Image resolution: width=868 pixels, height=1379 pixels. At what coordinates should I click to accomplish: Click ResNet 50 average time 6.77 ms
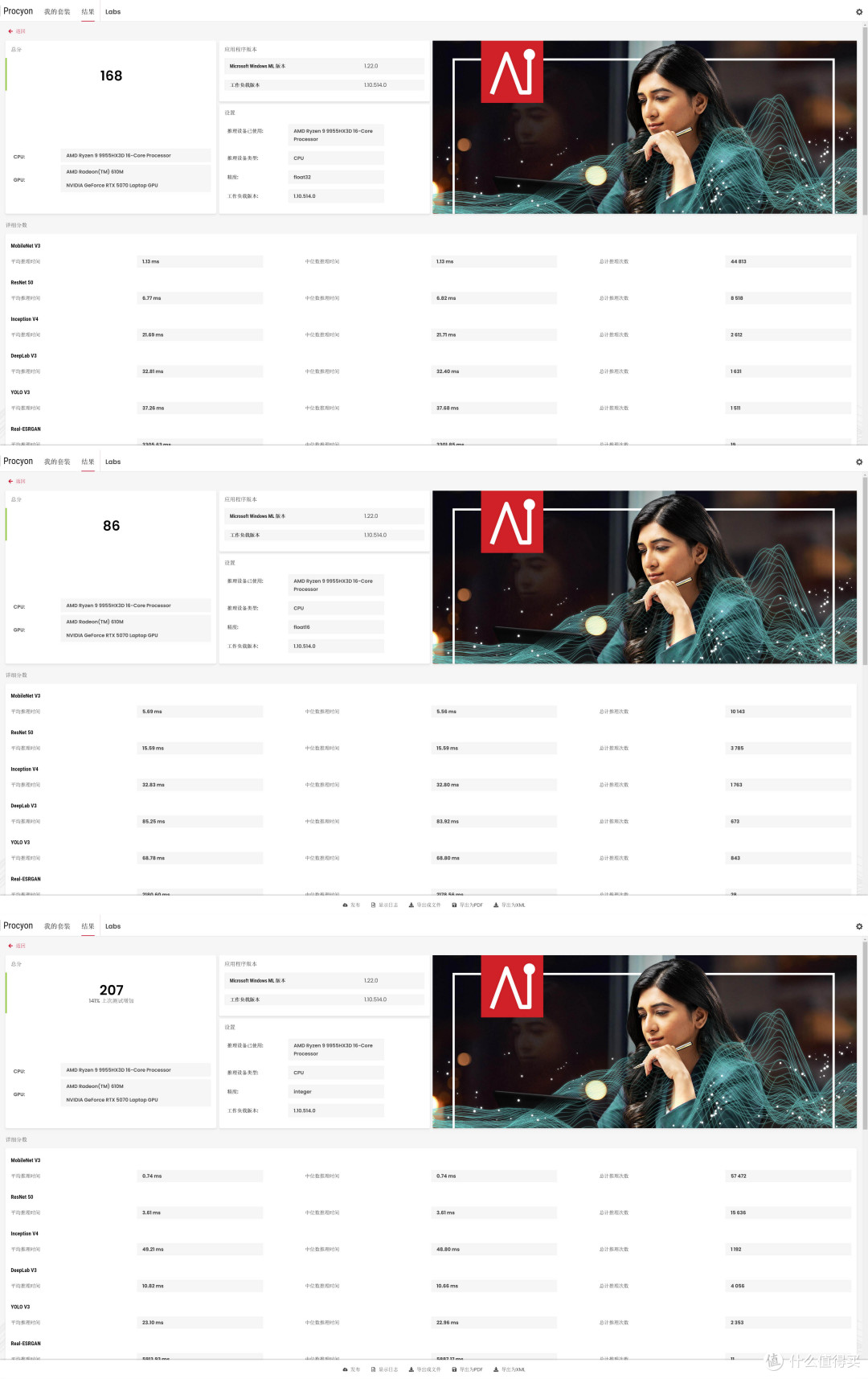coord(200,298)
